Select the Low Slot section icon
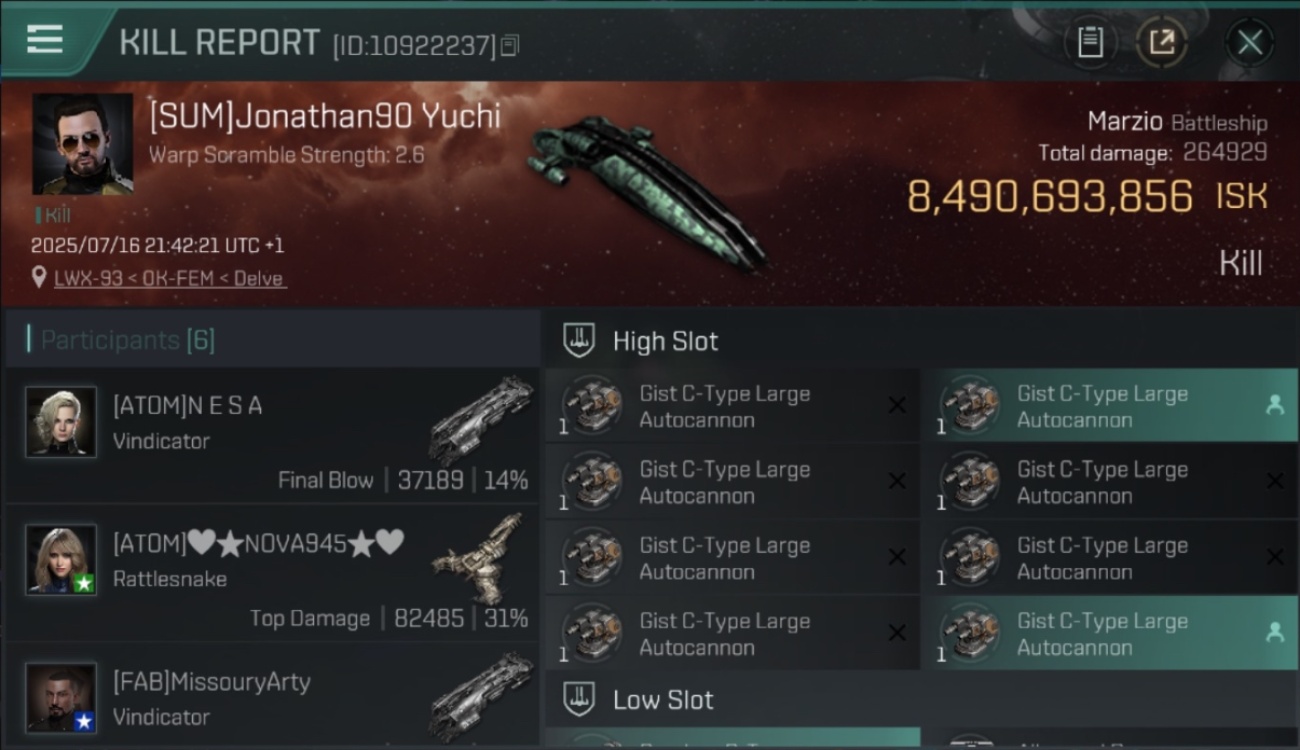 point(579,699)
